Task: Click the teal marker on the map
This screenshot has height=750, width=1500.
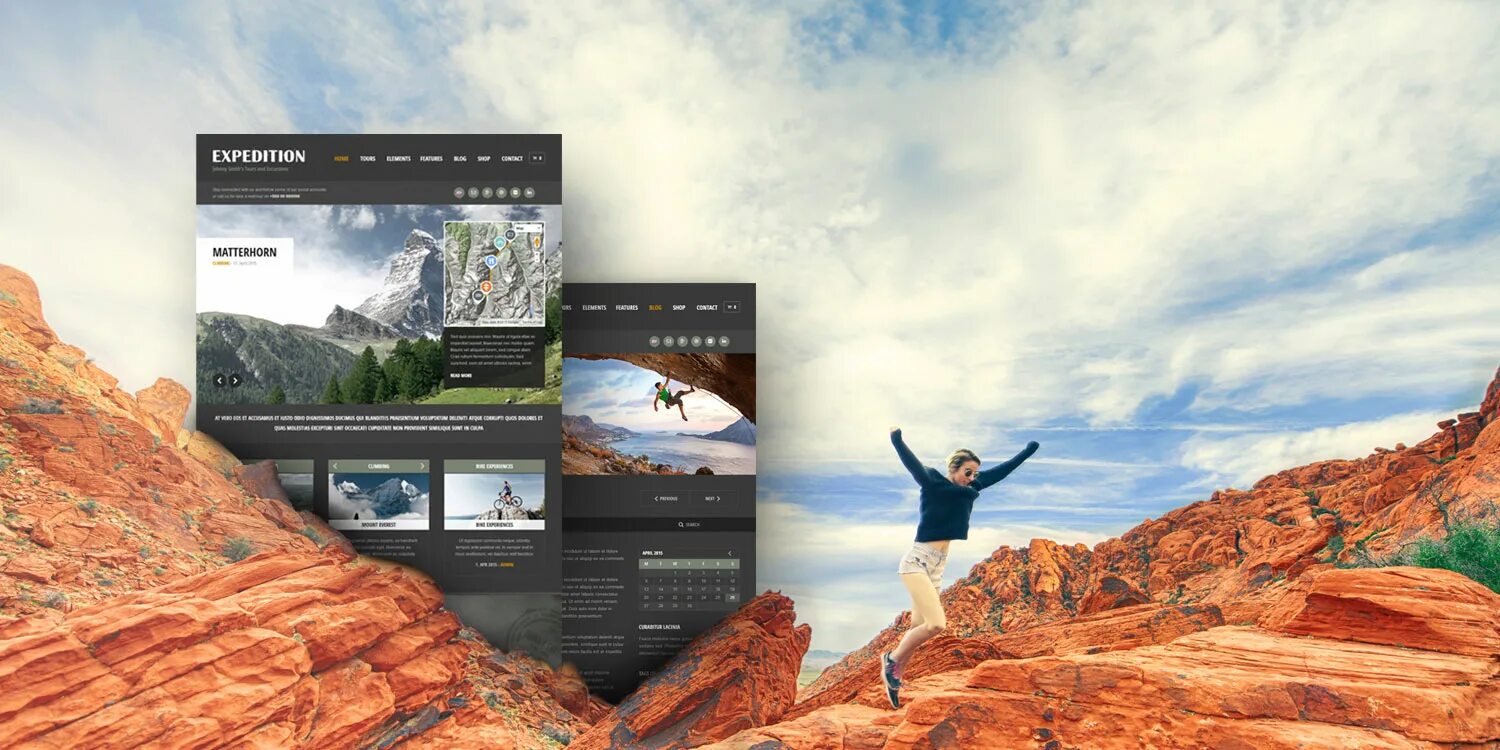Action: 500,242
